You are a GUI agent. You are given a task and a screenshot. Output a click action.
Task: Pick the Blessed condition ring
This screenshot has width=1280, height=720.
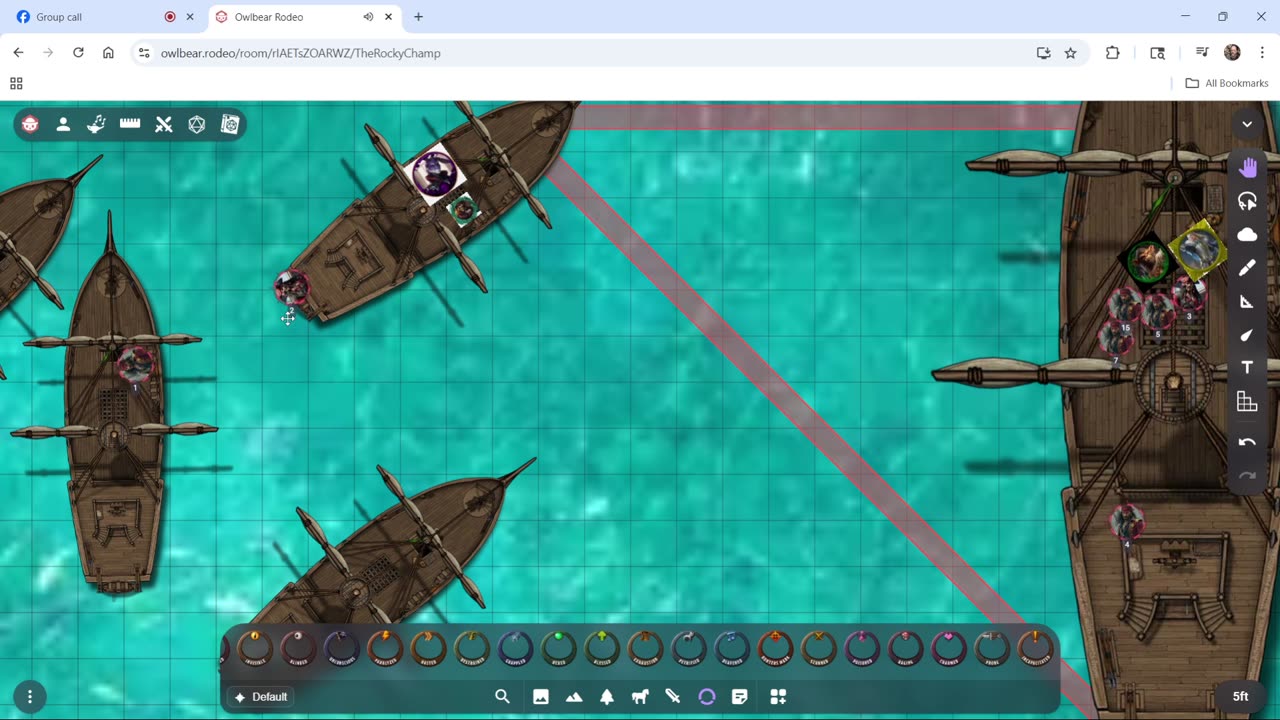(602, 649)
